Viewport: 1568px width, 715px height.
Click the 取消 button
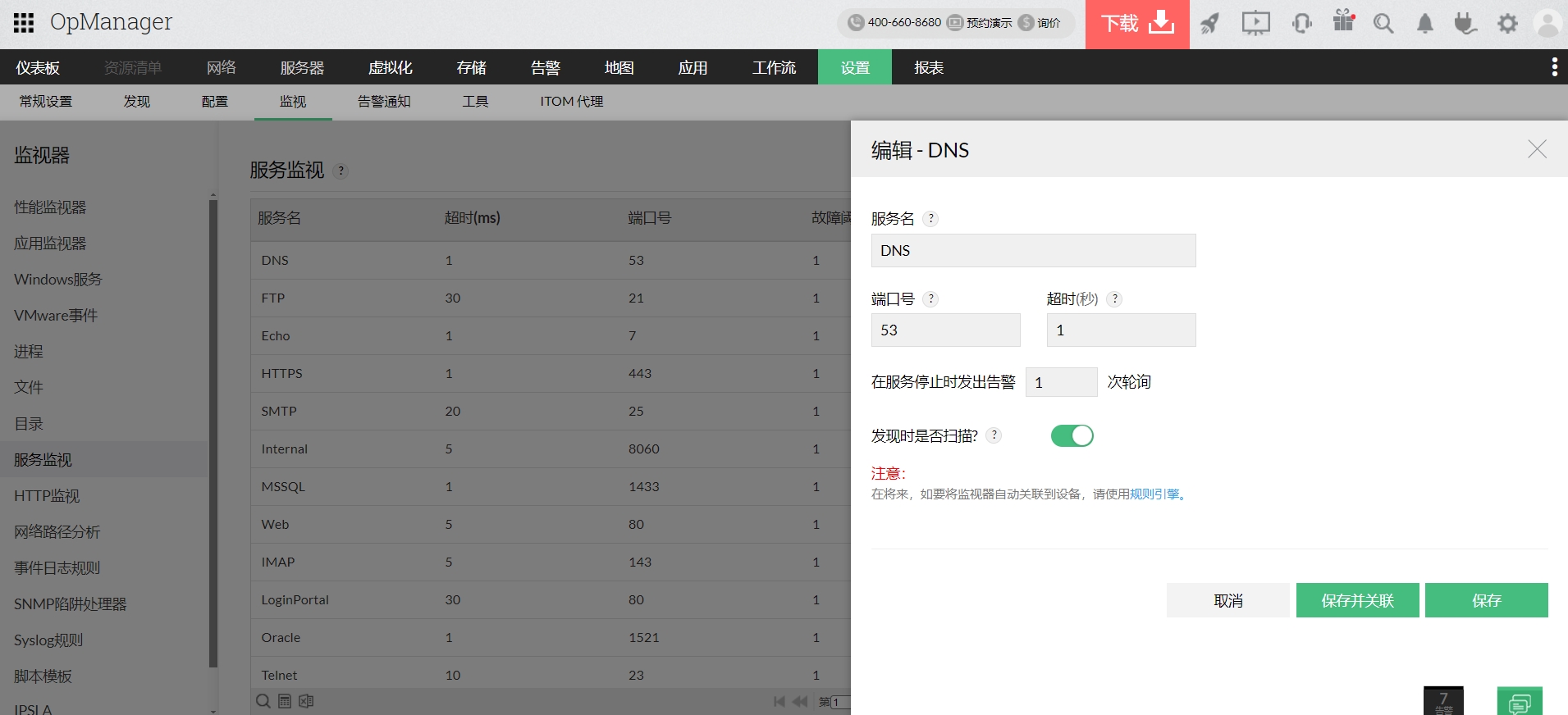click(1228, 600)
